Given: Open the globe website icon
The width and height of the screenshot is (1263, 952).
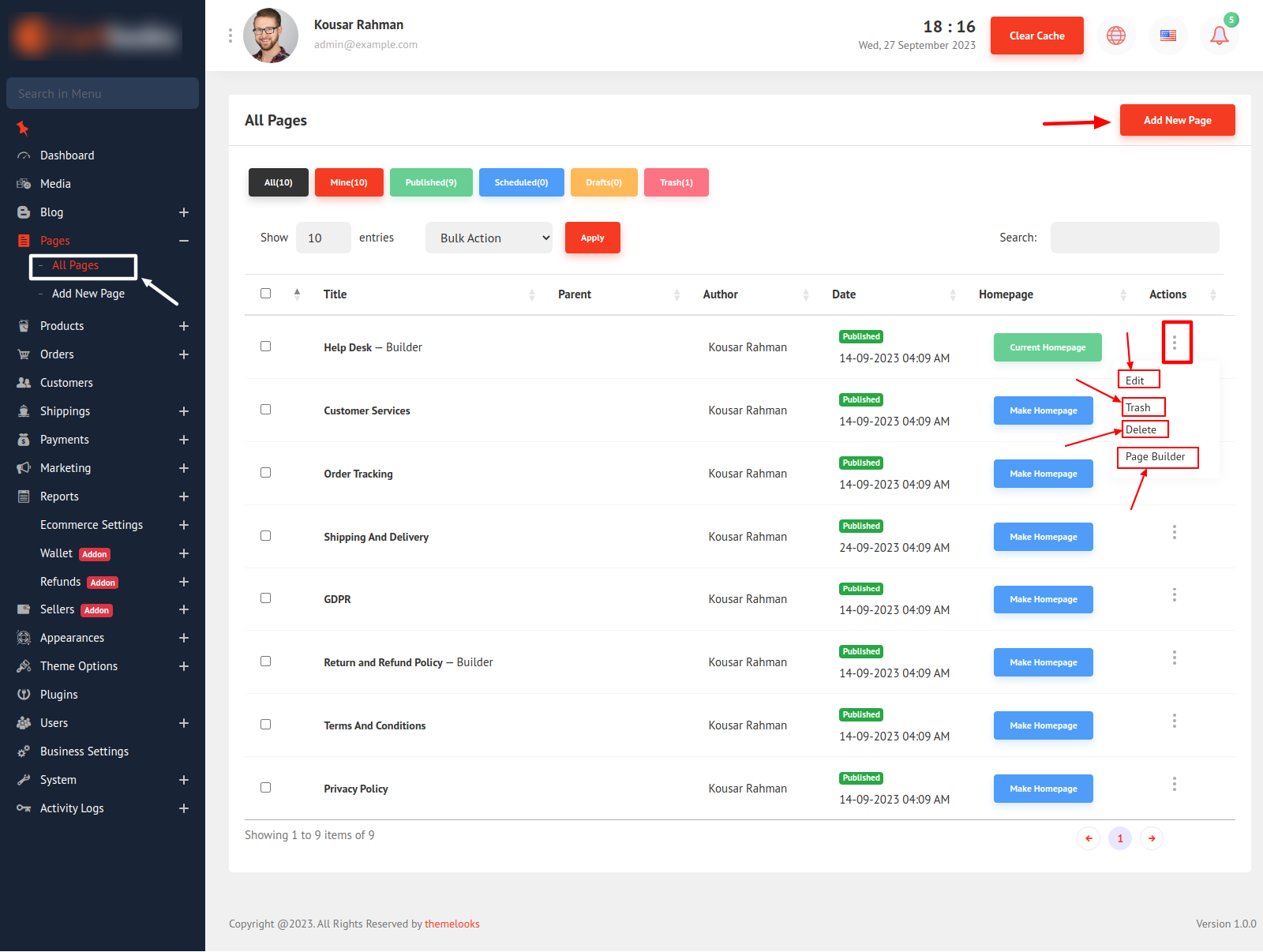Looking at the screenshot, I should point(1115,36).
